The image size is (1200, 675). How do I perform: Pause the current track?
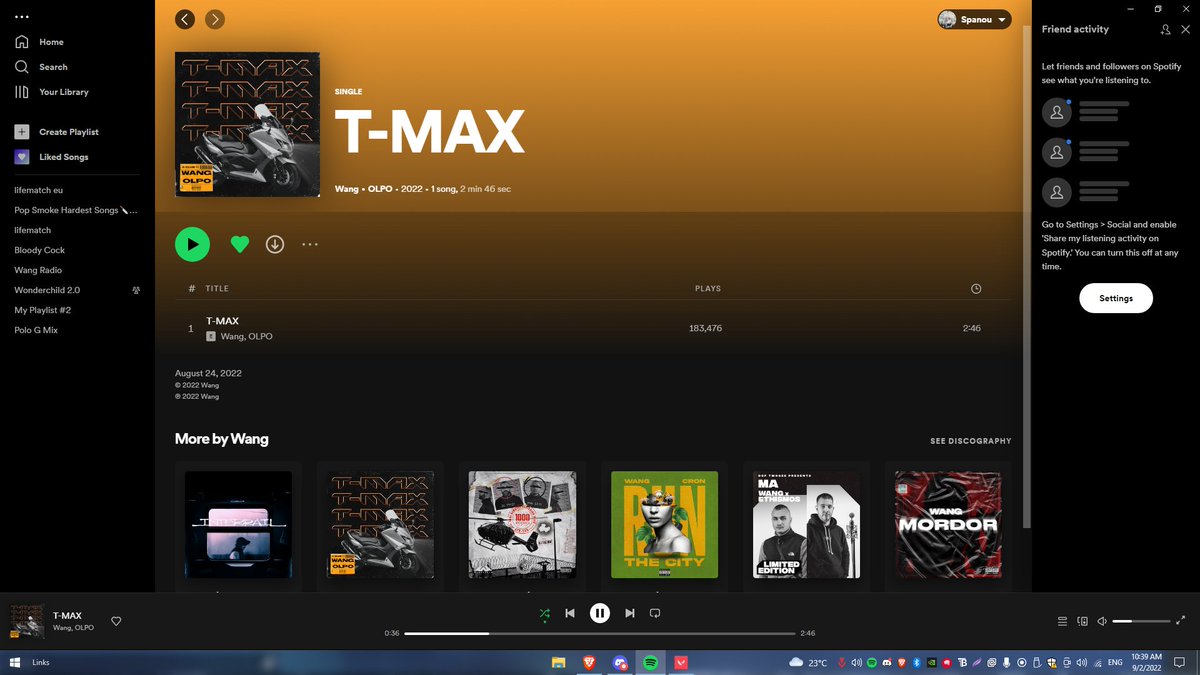599,613
